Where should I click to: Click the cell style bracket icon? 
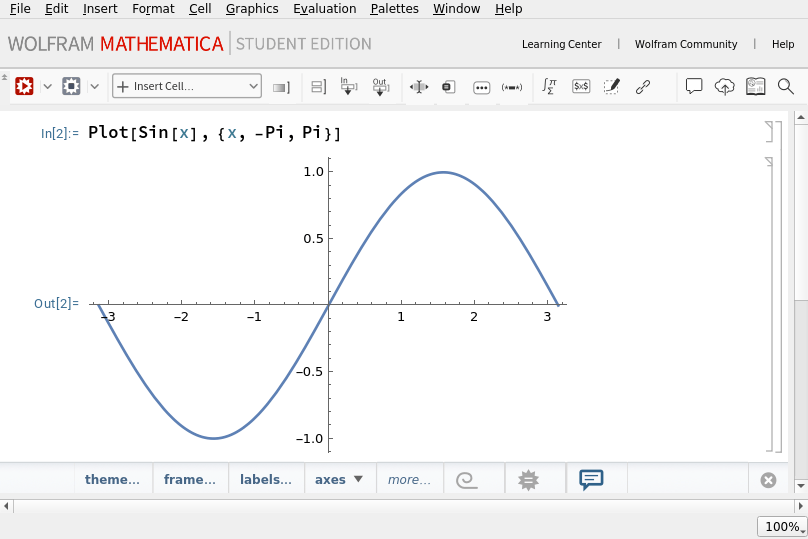tap(281, 88)
